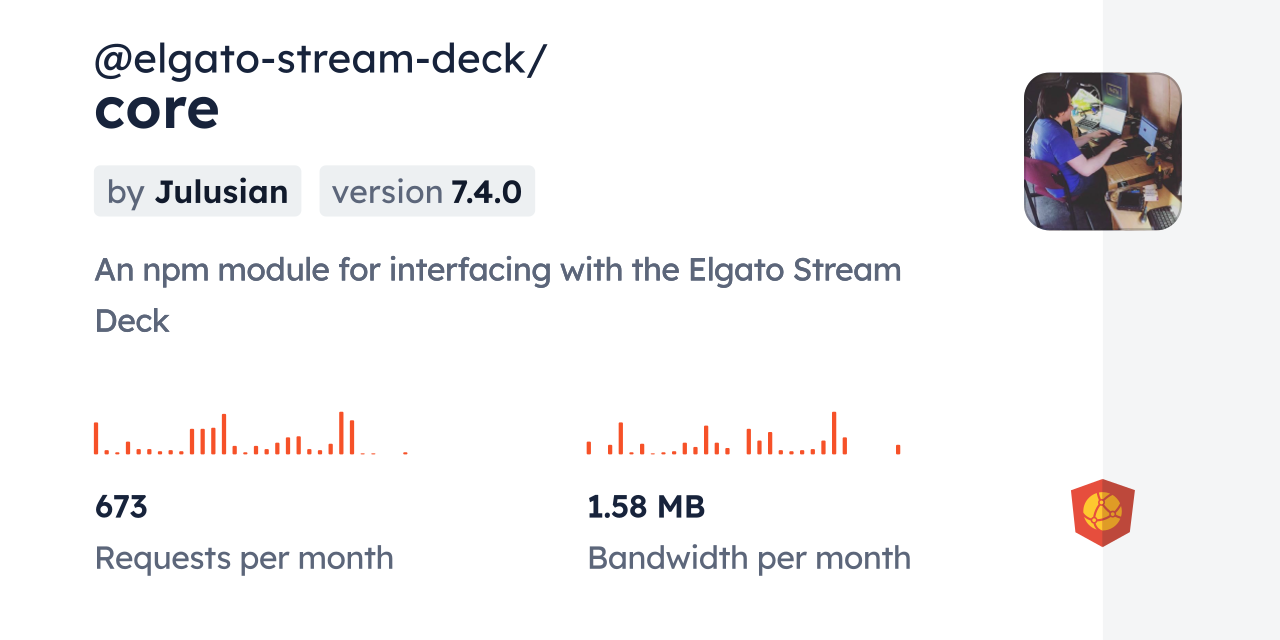Click the 673 requests count
Image resolution: width=1280 pixels, height=640 pixels.
coord(121,507)
